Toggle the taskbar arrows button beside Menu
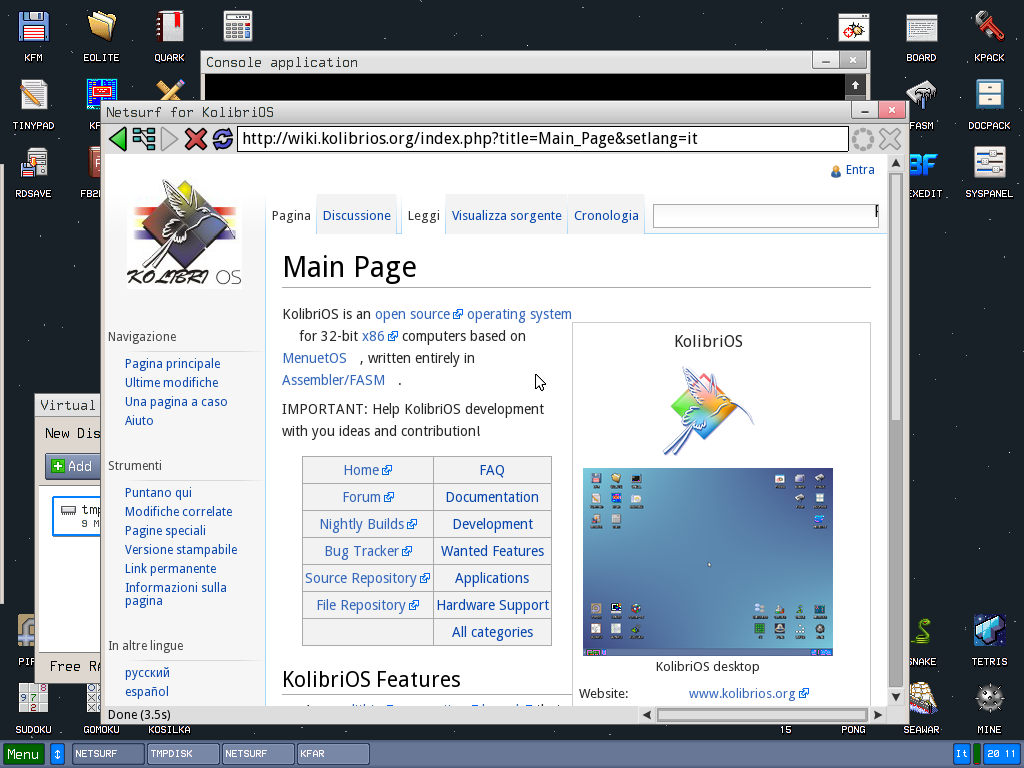 pyautogui.click(x=58, y=754)
